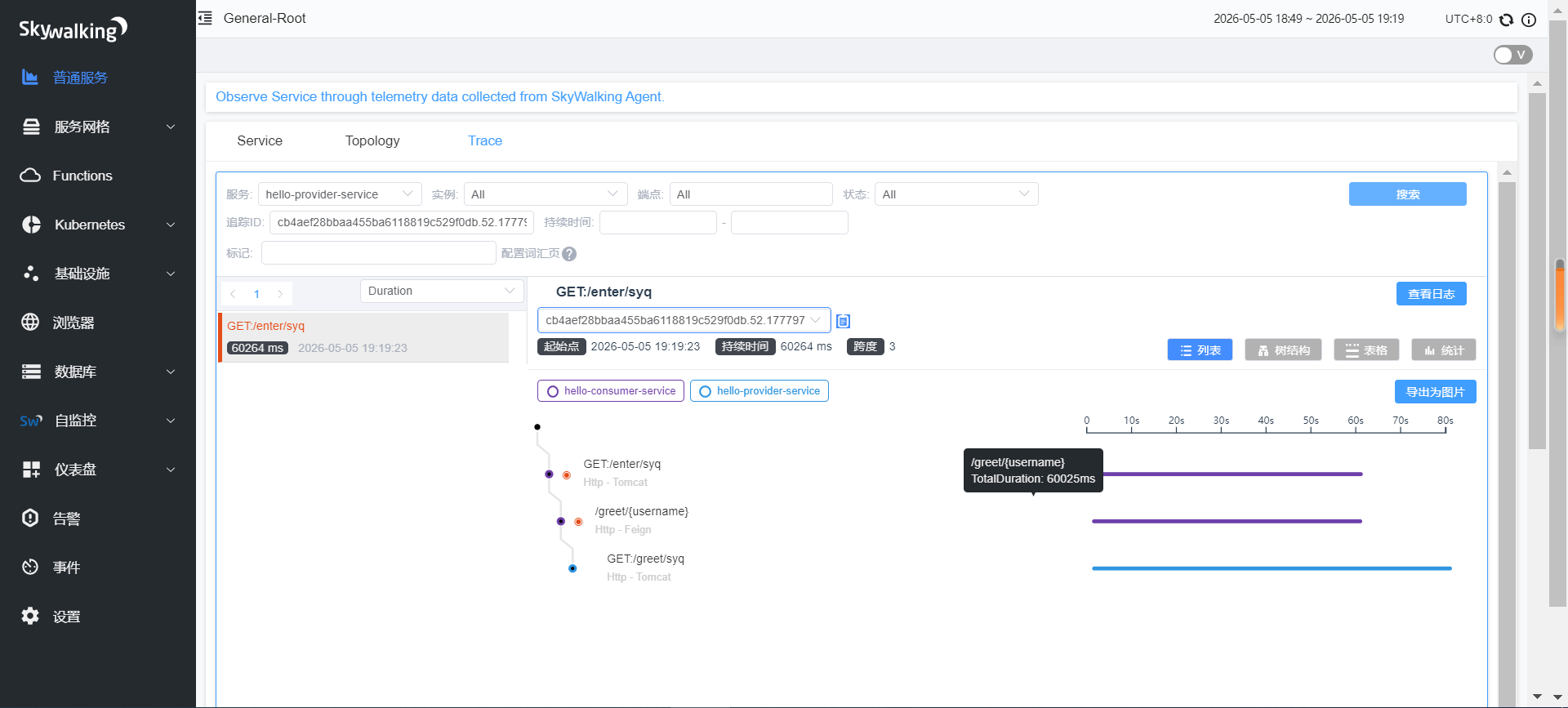Screen dimensions: 1568x708
Task: Click the SkyWalking logo
Action: (73, 29)
